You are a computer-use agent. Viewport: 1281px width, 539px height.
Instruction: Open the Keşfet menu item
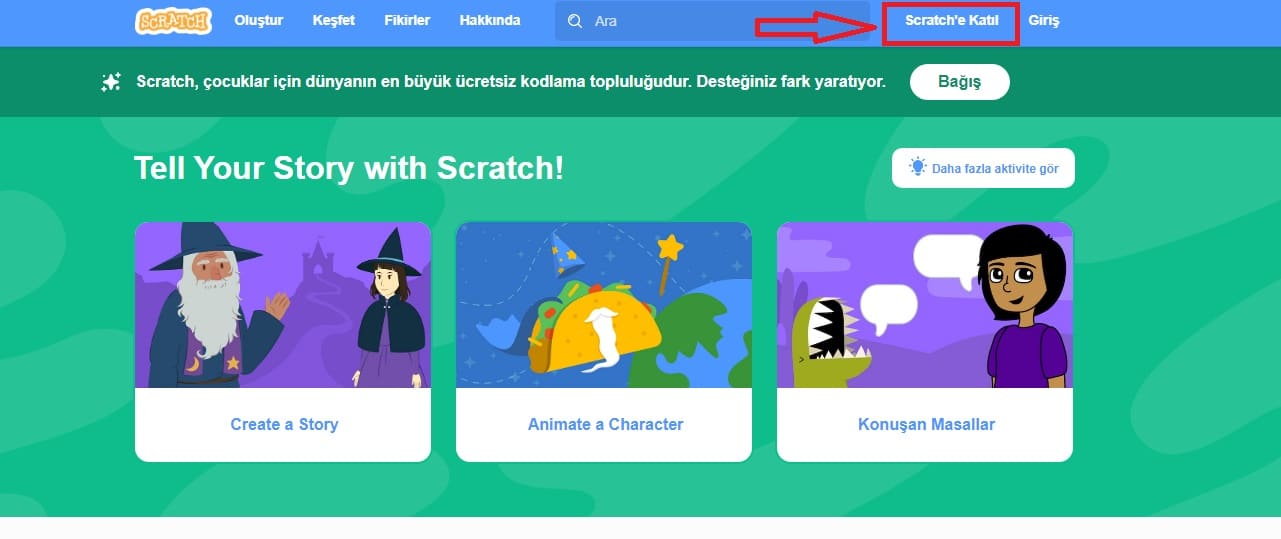(334, 20)
